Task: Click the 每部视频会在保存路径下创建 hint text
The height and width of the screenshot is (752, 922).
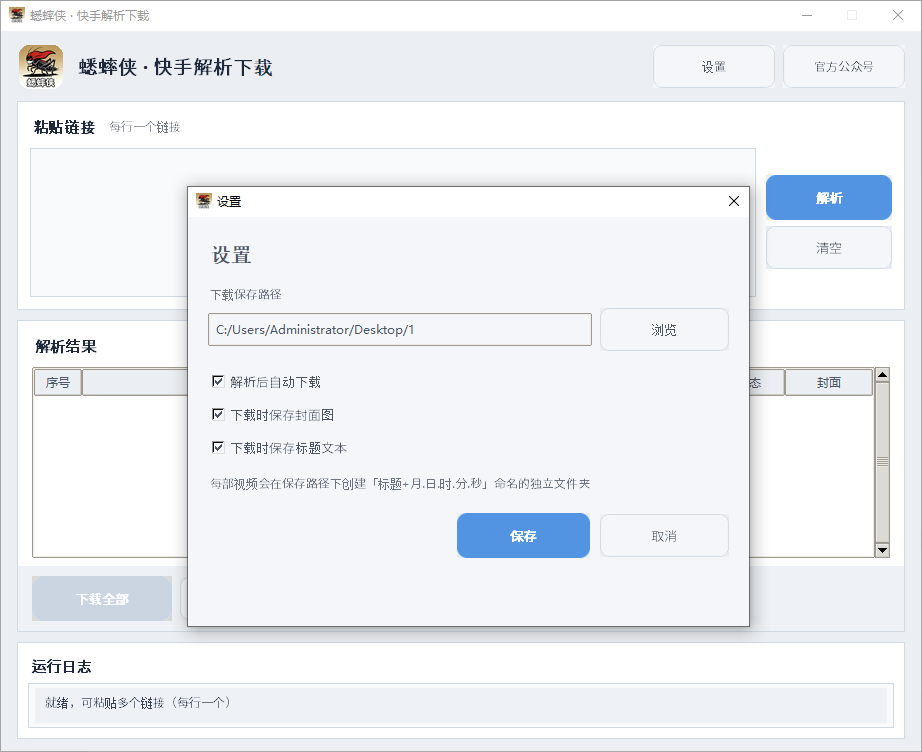Action: [x=400, y=483]
